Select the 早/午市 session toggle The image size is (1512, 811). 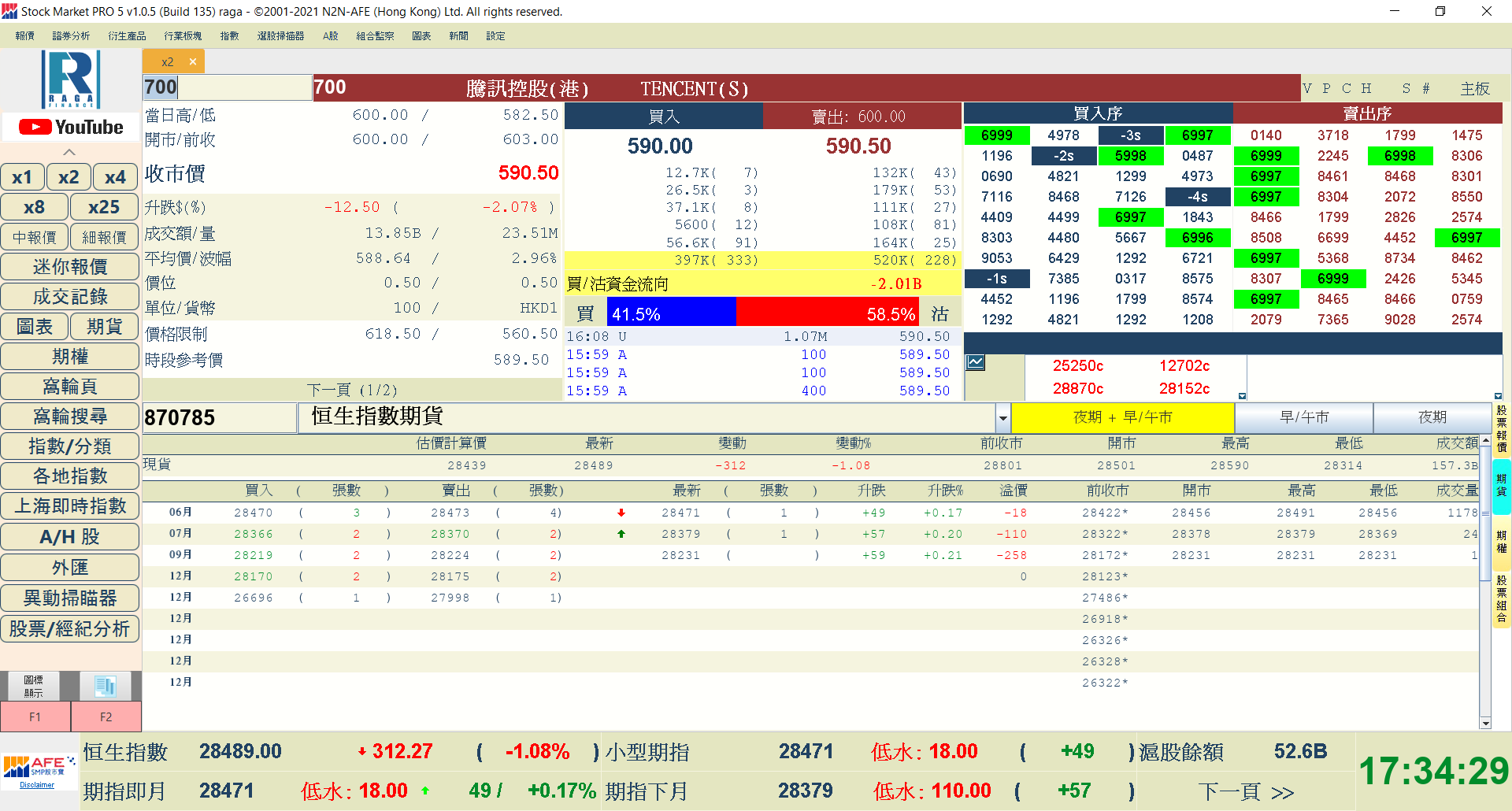[1304, 417]
